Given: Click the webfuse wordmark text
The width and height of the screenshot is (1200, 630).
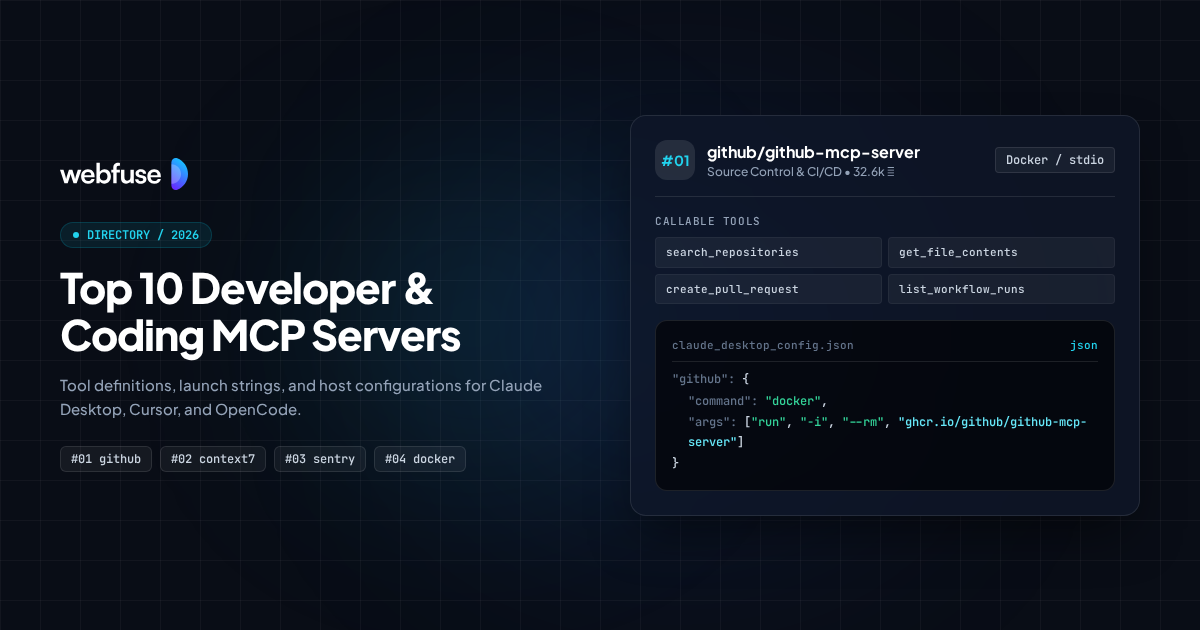Looking at the screenshot, I should pyautogui.click(x=111, y=175).
